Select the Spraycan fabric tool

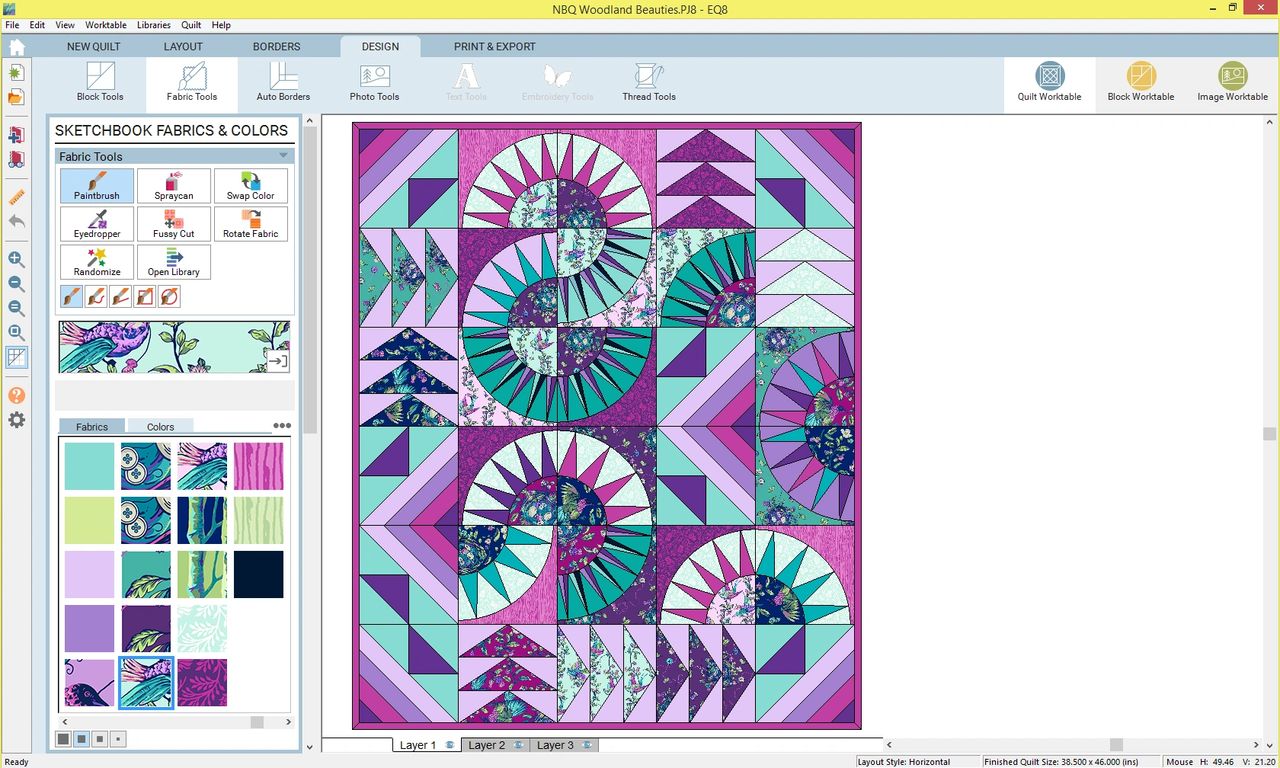click(x=174, y=186)
